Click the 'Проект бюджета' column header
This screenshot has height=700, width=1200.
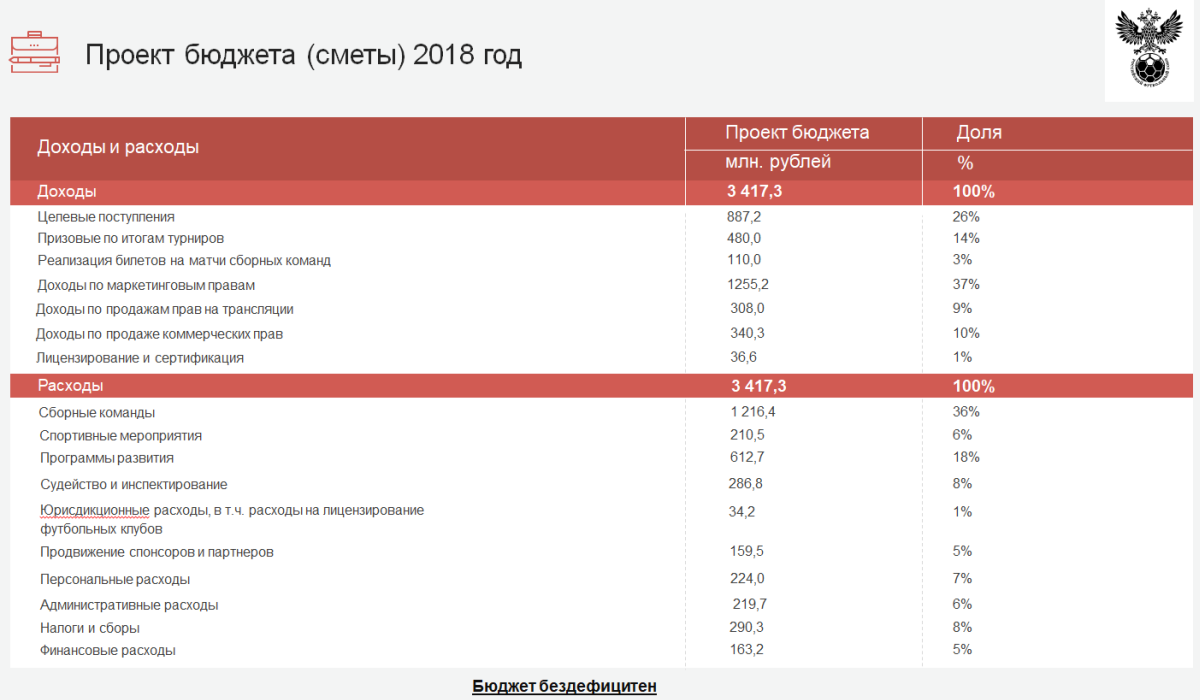pos(797,132)
